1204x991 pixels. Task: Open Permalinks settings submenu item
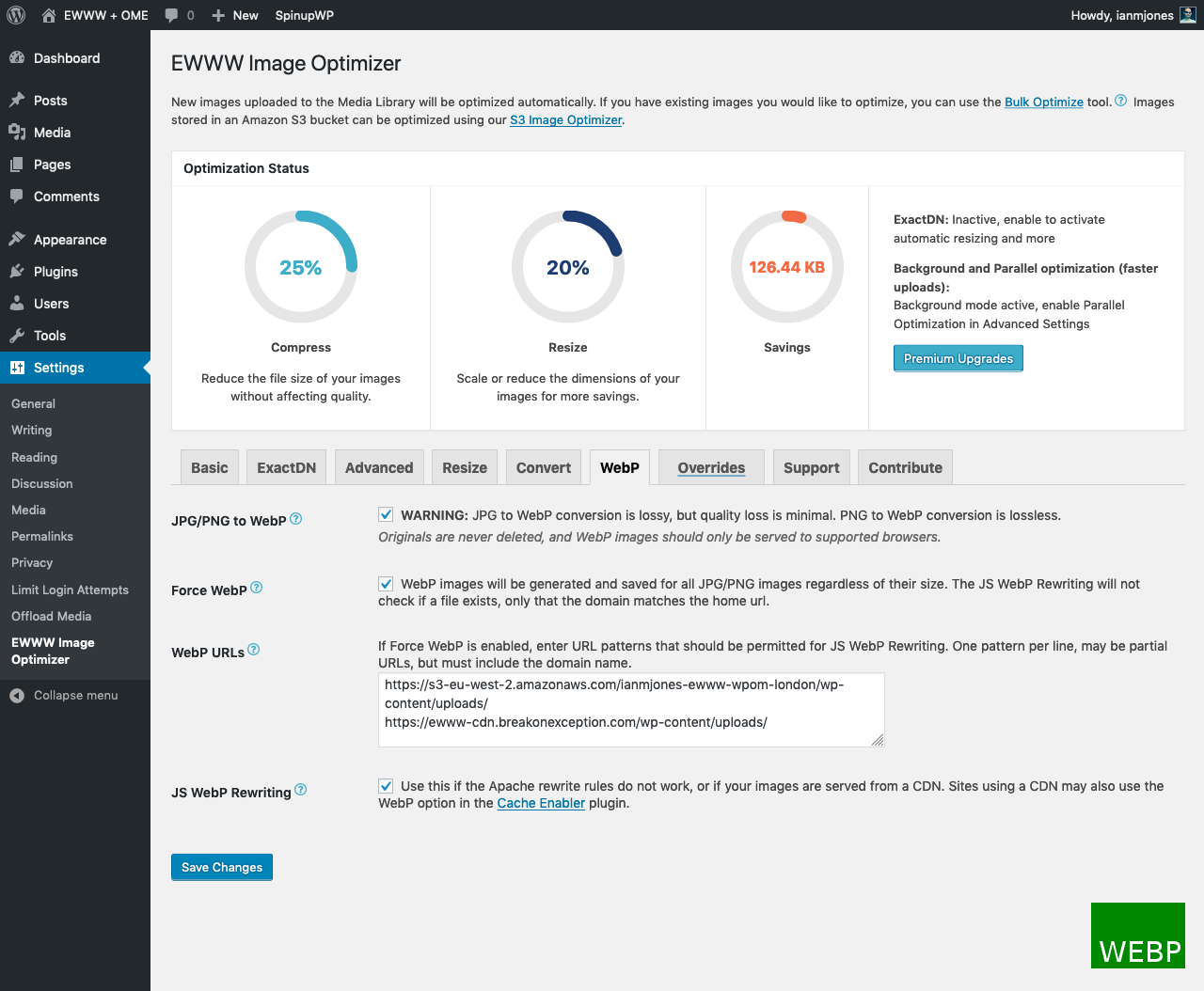click(x=42, y=536)
